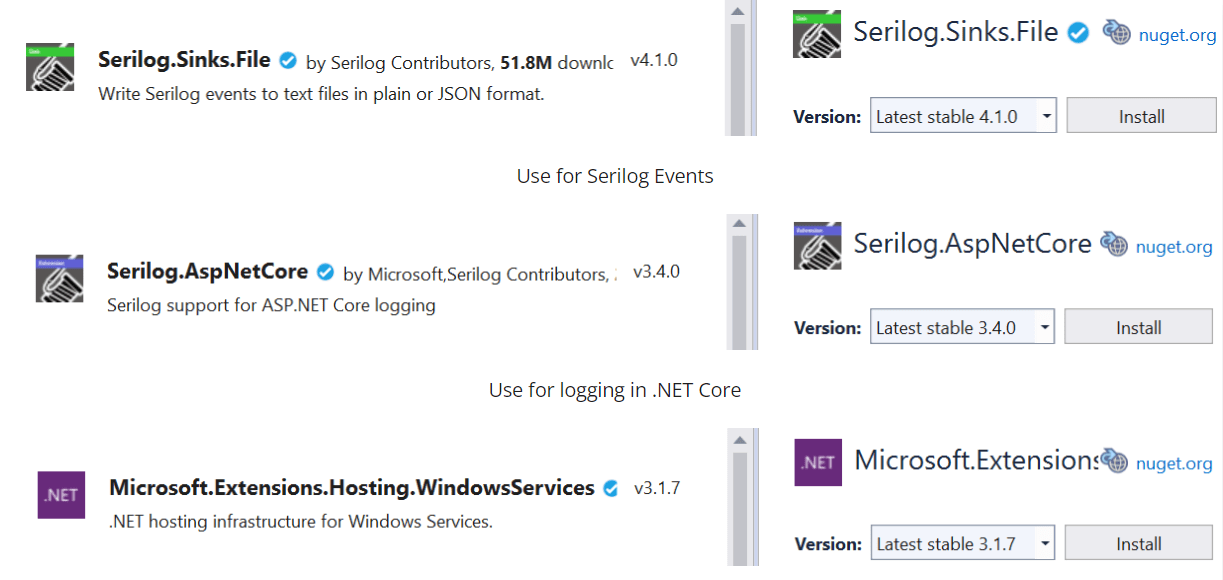Viewport: 1223px width, 580px height.
Task: Click the .NET icon for Microsoft.Extensions.Hosting.WindowsServices
Action: (x=61, y=494)
